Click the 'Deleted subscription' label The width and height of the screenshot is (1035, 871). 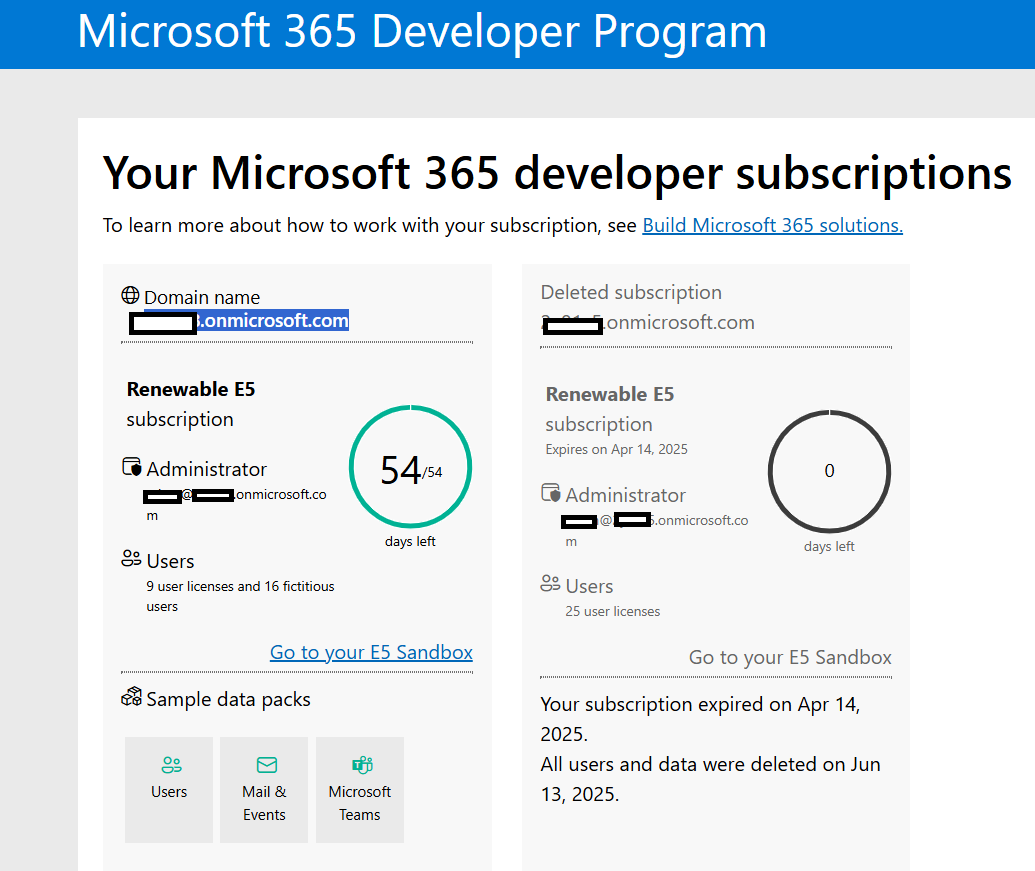coord(631,292)
